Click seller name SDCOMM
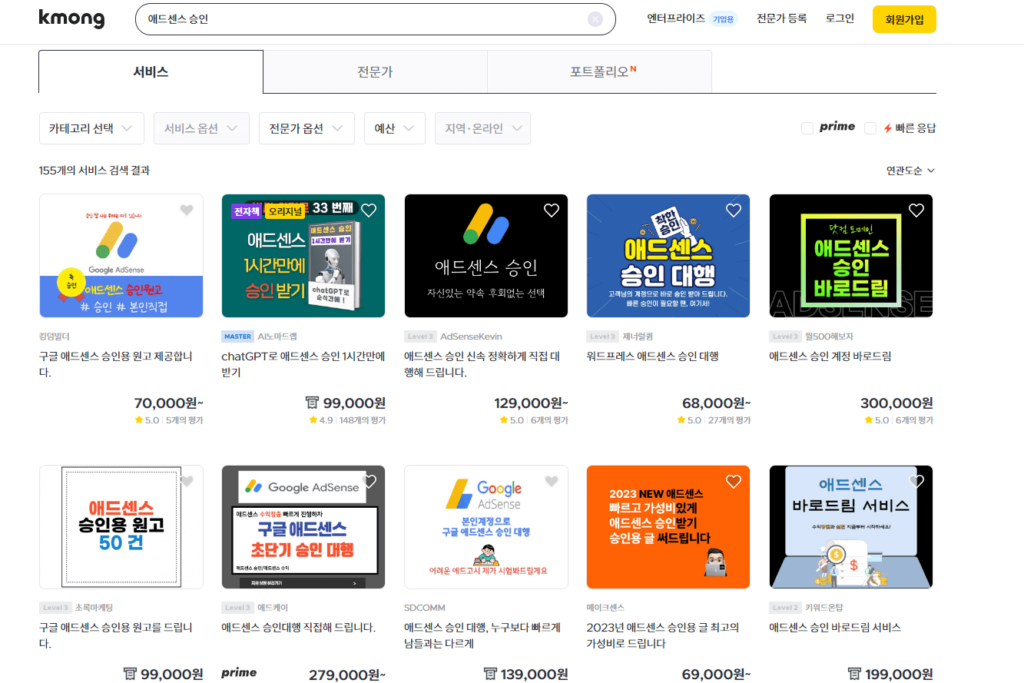Screen dimensions: 1024x683 tap(424, 607)
